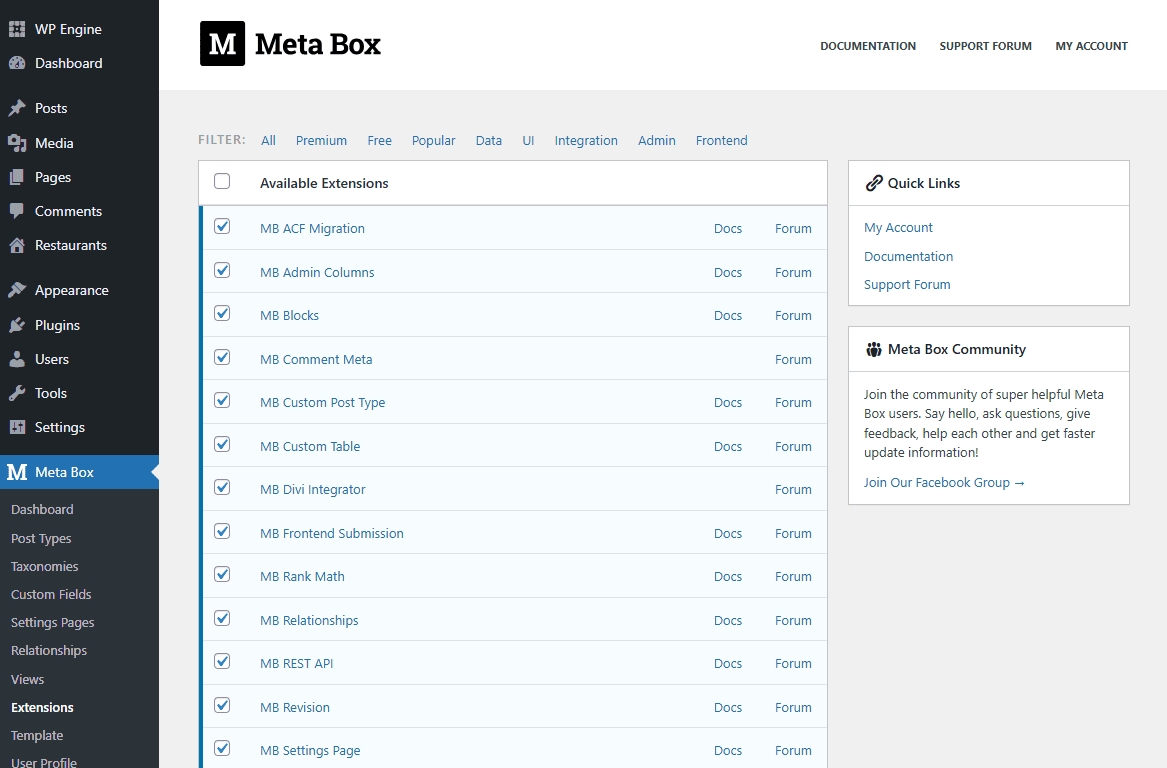Open Docs link for MB Blocks
1167x768 pixels.
point(728,316)
